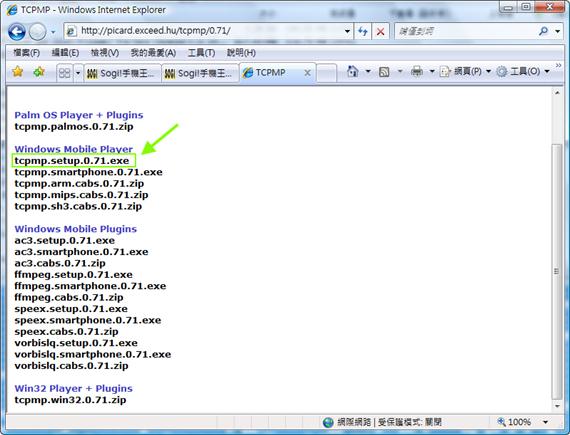
Task: Click the scrollbar down arrow
Action: [557, 406]
